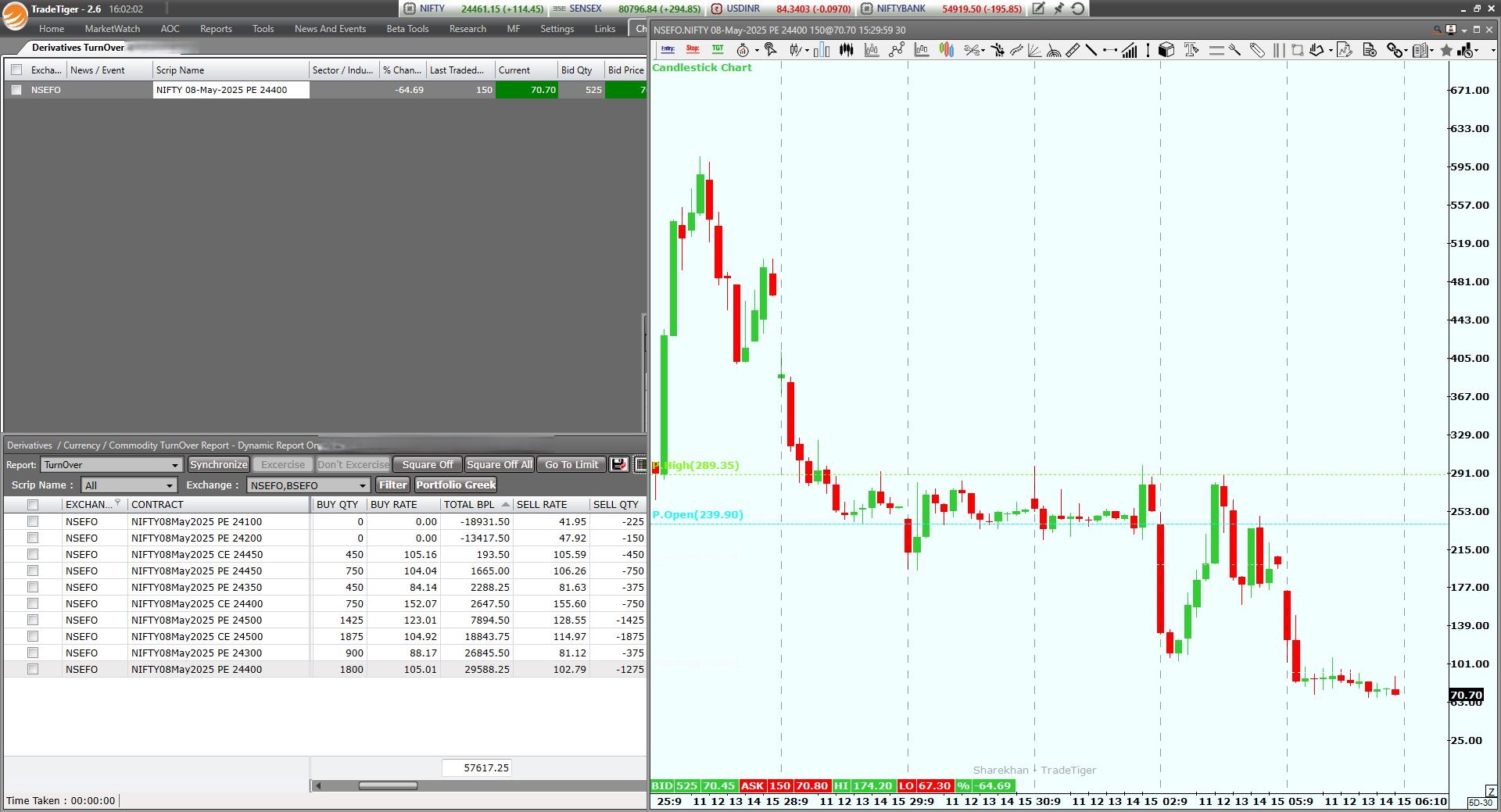Screen dimensions: 1501x812
Task: Select the parallel horizontal lines tool
Action: click(1216, 50)
